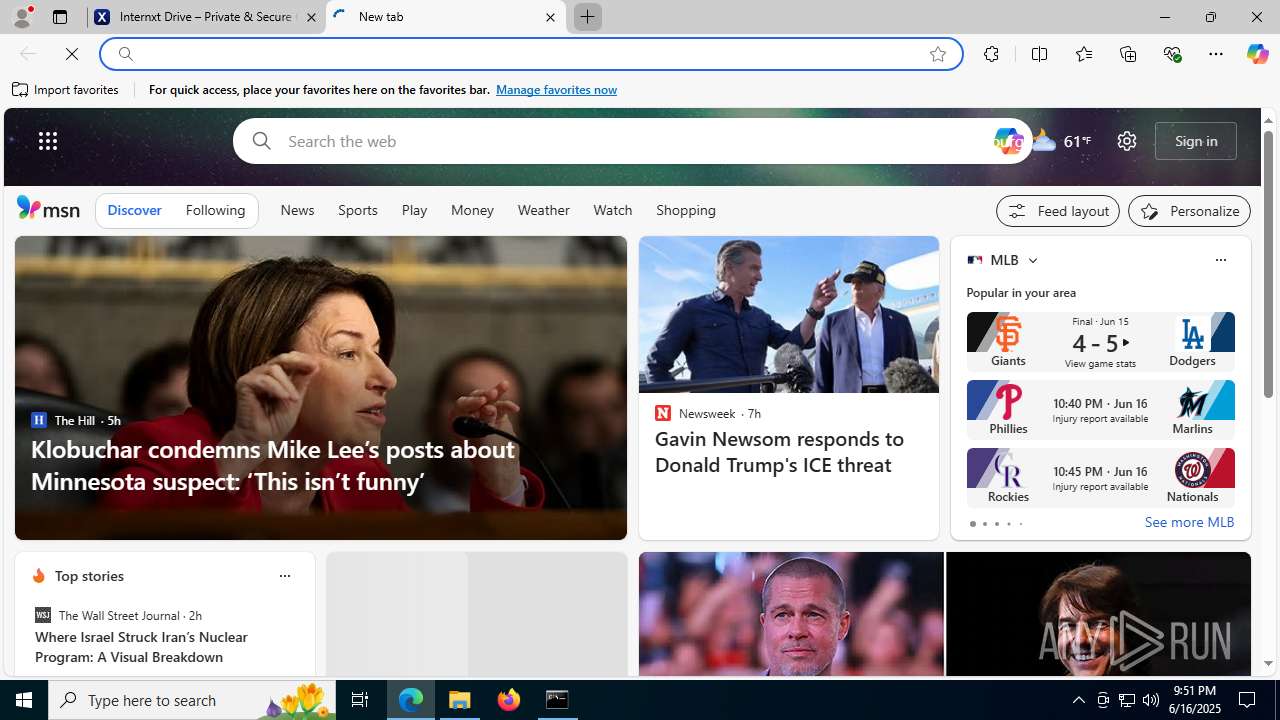Open File Explorer from taskbar
Screen dimensions: 1280x720
460,700
